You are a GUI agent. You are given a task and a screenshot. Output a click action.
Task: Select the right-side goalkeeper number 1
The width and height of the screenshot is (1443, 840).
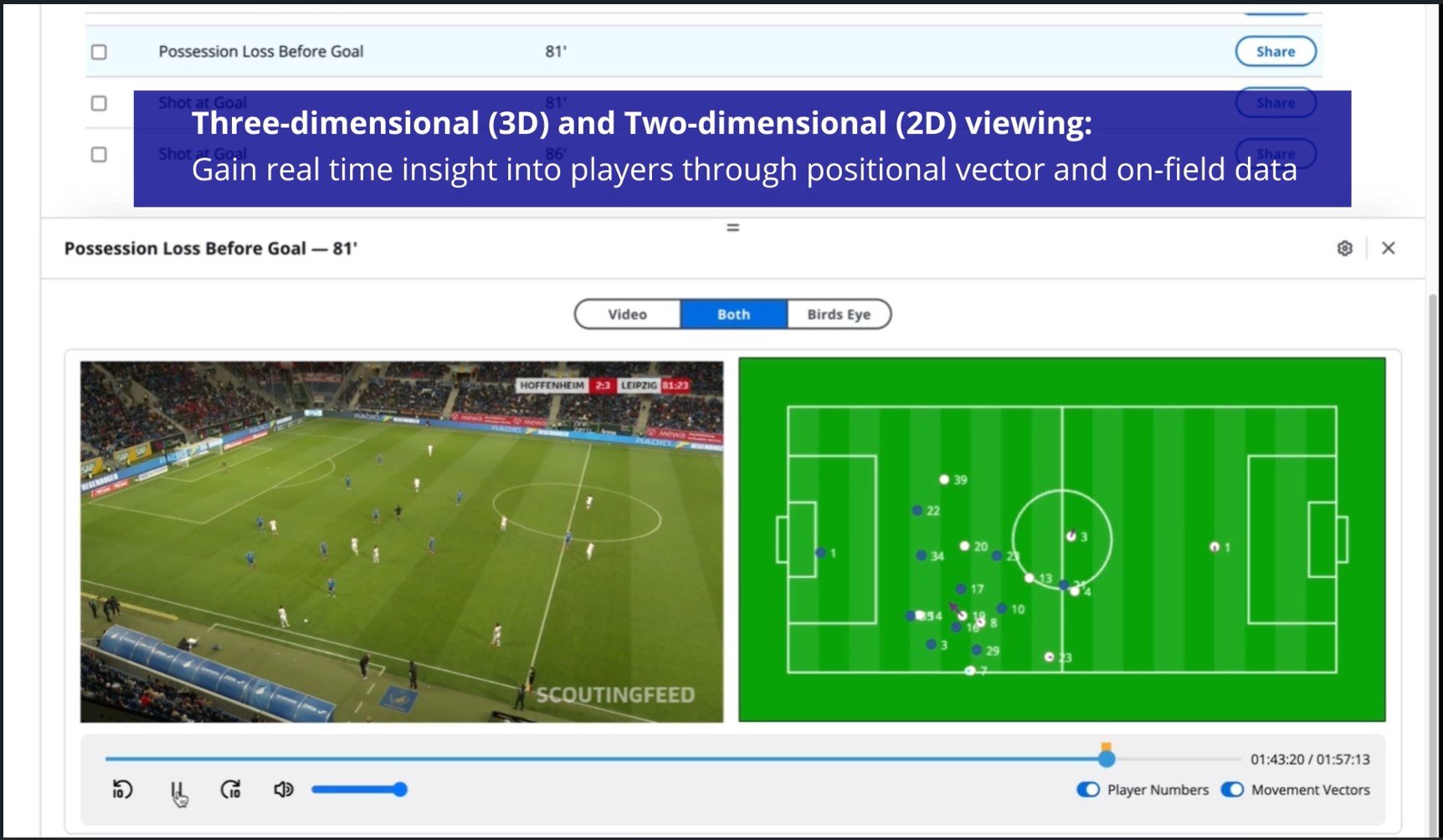point(1214,547)
